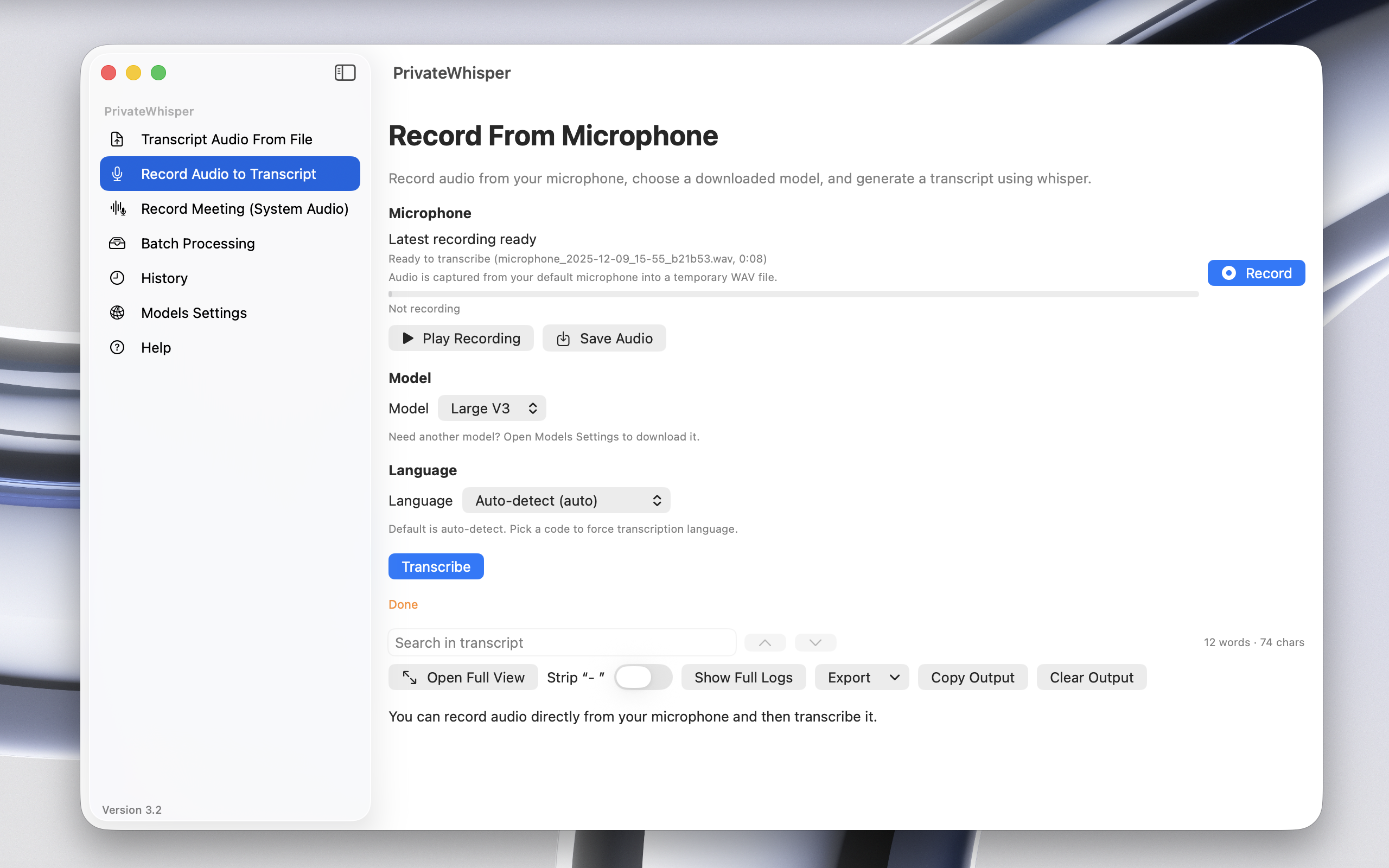Click the Batch Processing tray icon
Viewport: 1389px width, 868px height.
tap(117, 244)
